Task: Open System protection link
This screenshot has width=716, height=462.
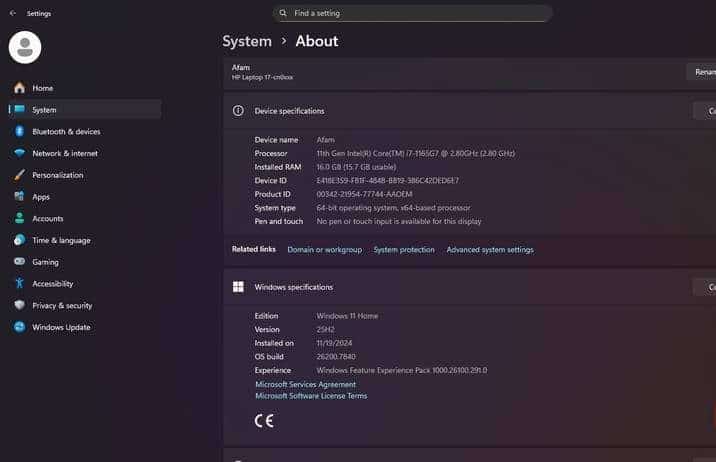Action: pos(404,250)
